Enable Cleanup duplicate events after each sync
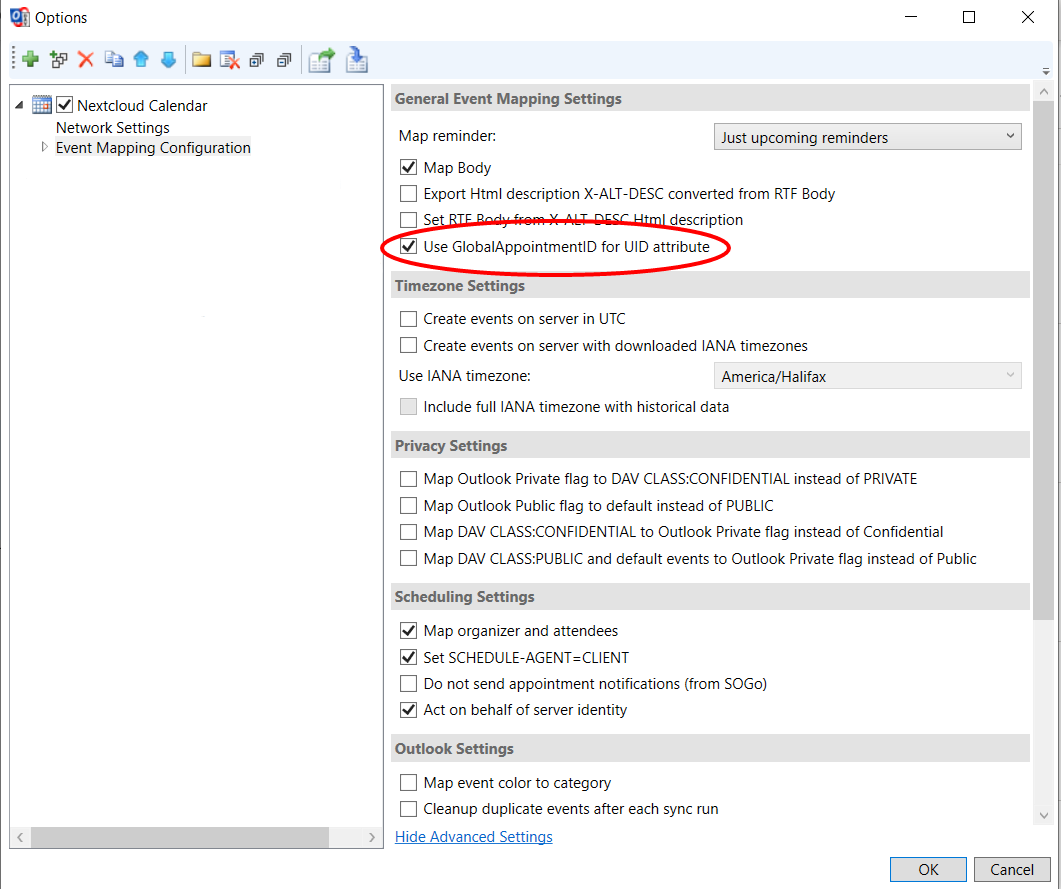The width and height of the screenshot is (1061, 889). click(x=408, y=809)
